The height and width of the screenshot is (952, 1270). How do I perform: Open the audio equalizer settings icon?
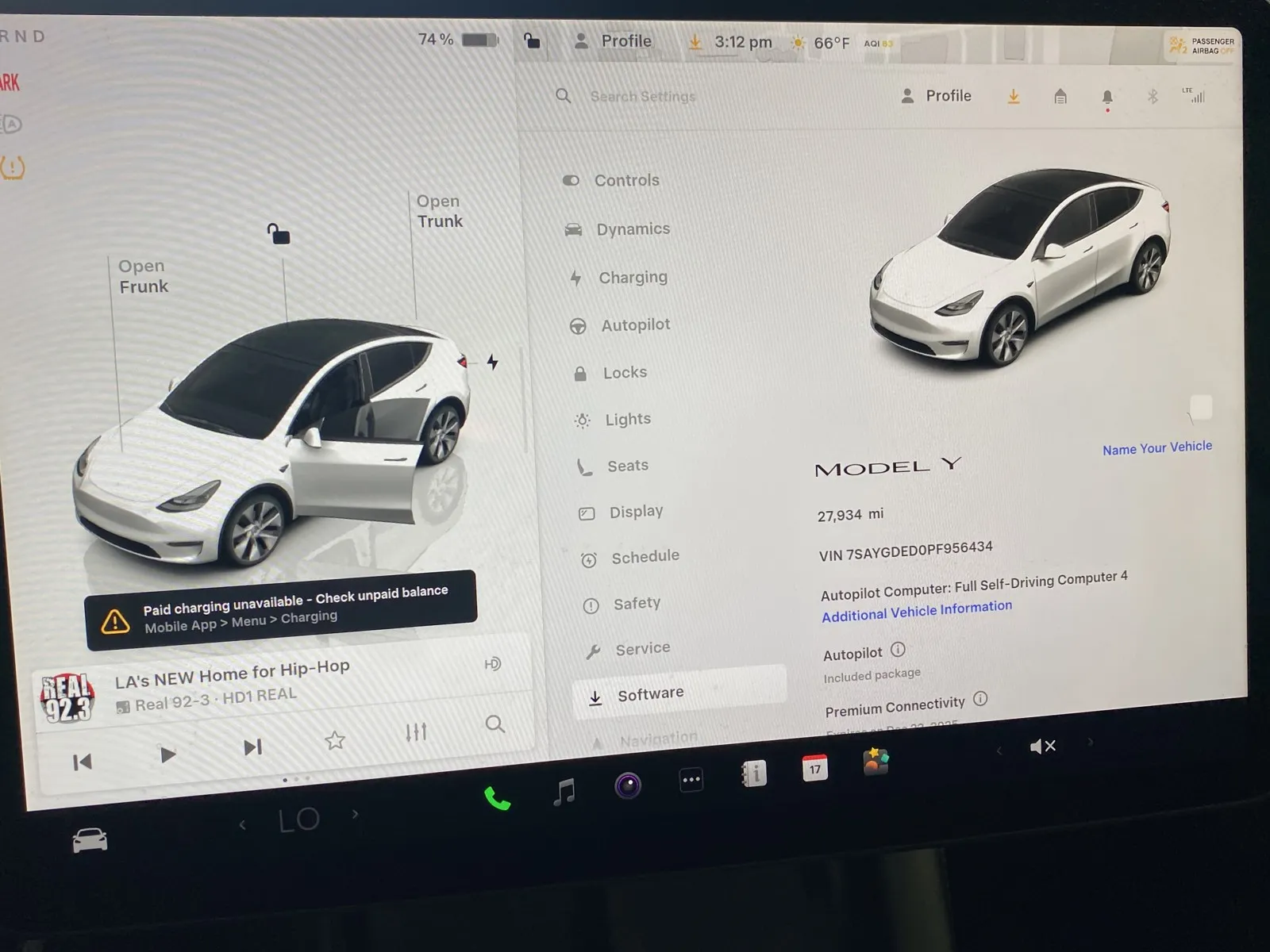coord(416,732)
